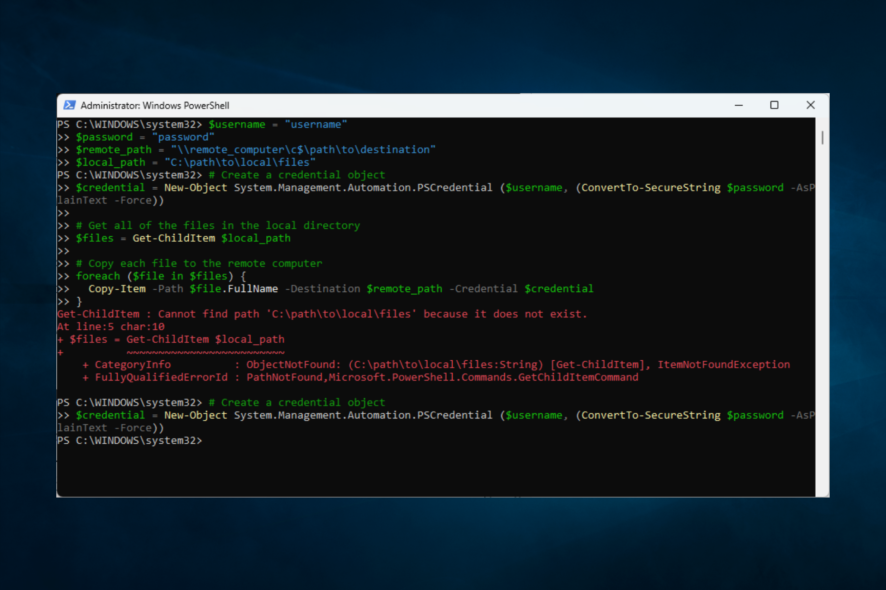Click the green comment about creating credential object
Image resolution: width=886 pixels, height=590 pixels.
click(300, 175)
